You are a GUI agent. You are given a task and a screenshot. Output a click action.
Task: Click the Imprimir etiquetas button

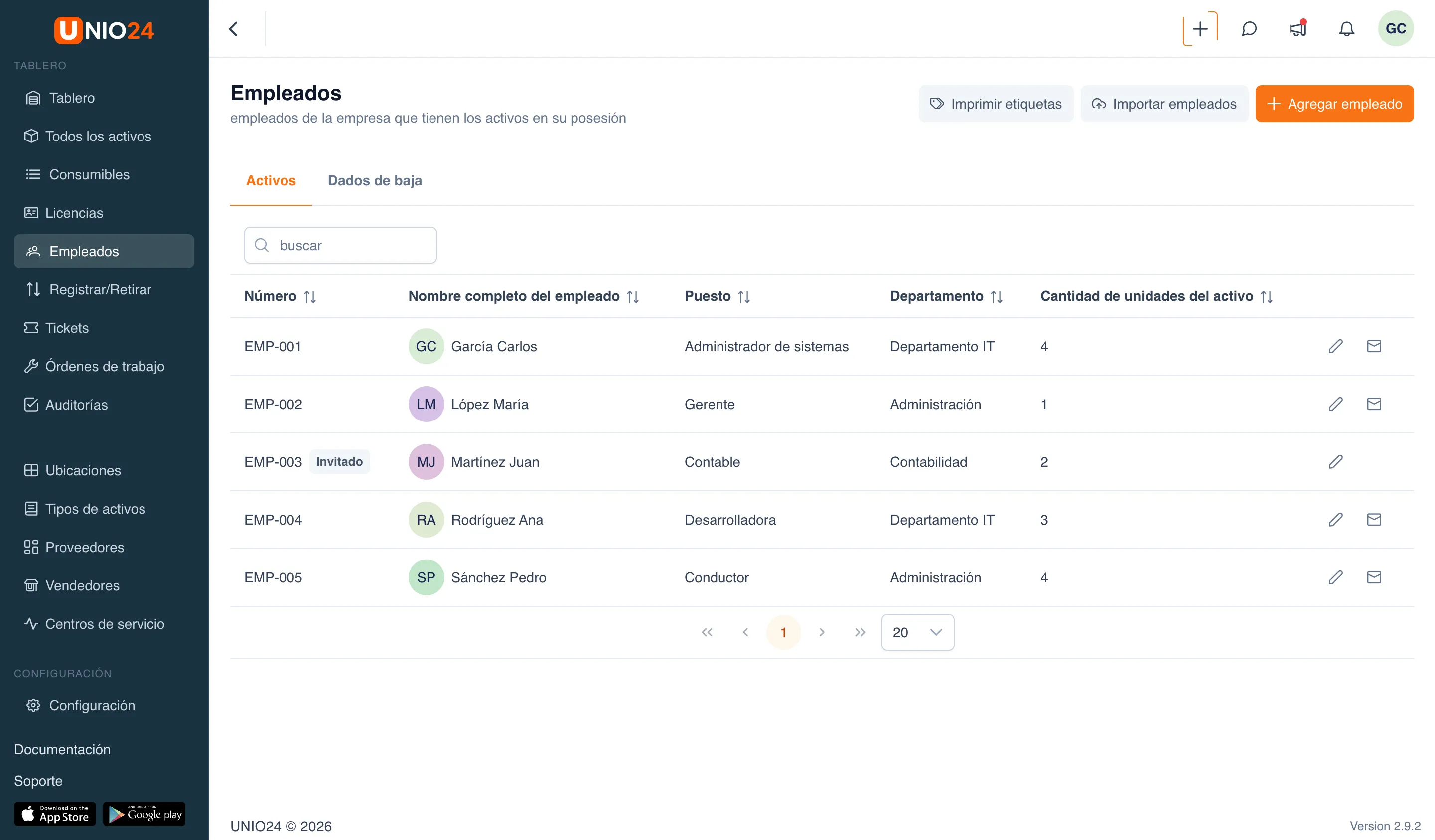pos(996,104)
